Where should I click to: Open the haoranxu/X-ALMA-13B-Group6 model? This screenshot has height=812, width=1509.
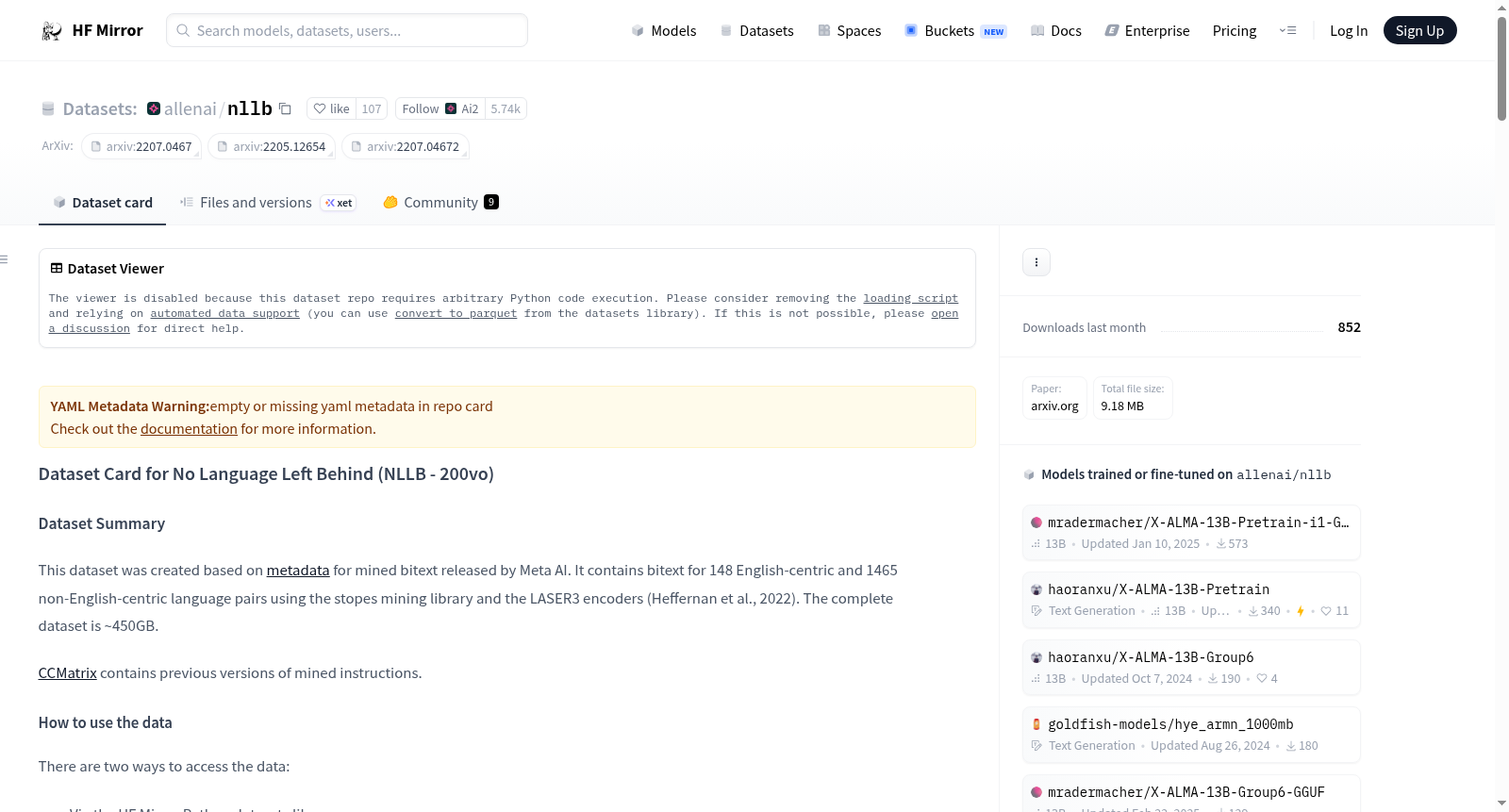coord(1191,668)
